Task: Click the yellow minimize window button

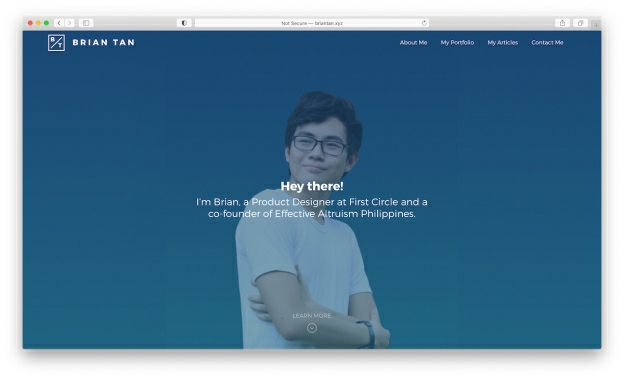Action: [38, 23]
